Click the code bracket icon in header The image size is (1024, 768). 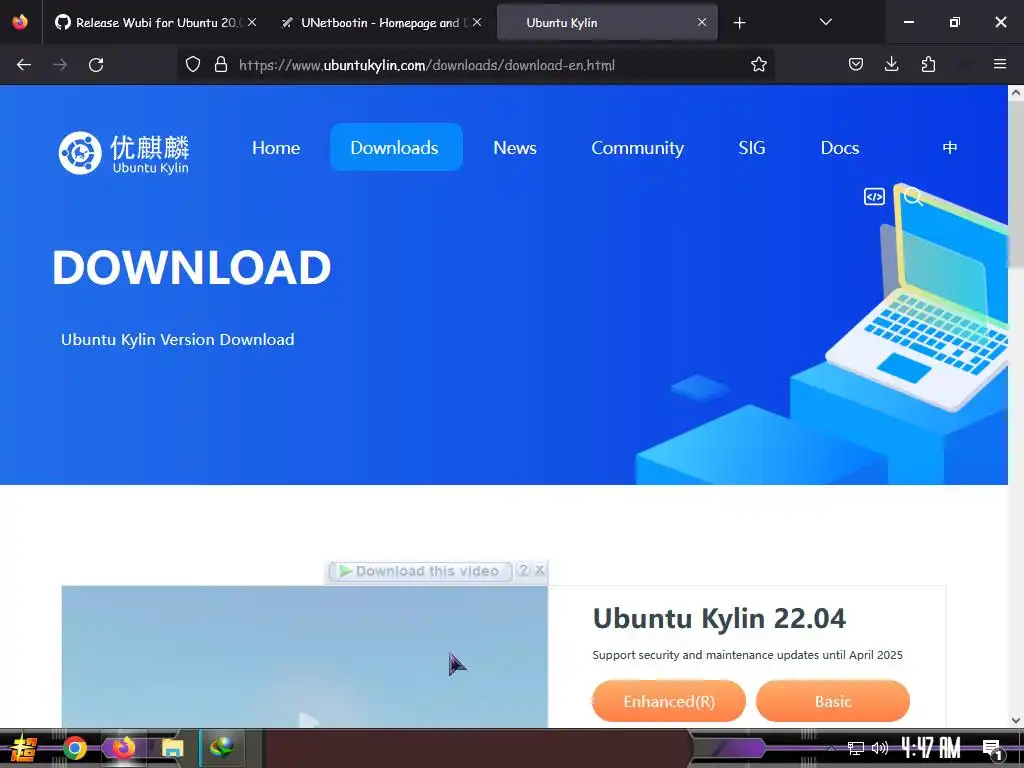(x=874, y=197)
